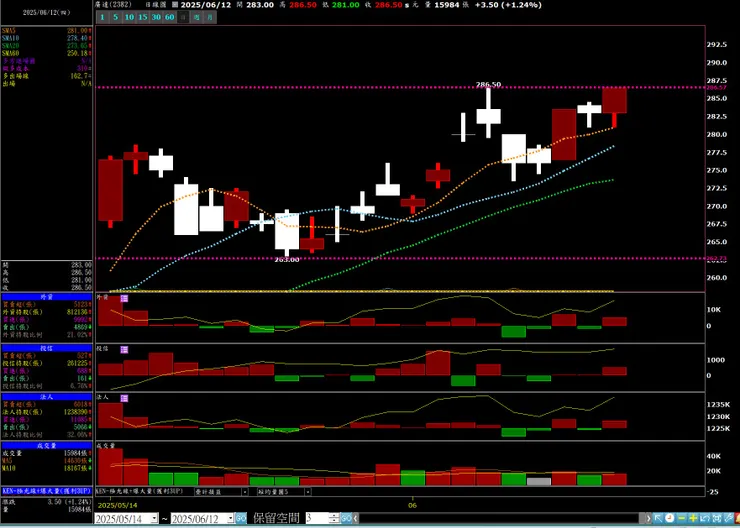Open settings icon beside 投信 panel label
This screenshot has height=528, width=740.
pyautogui.click(x=124, y=349)
